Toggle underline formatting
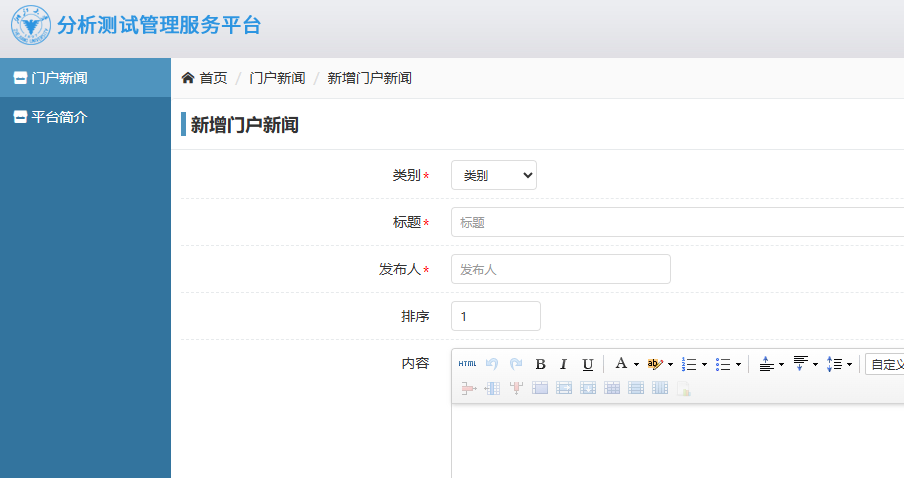 click(x=587, y=364)
